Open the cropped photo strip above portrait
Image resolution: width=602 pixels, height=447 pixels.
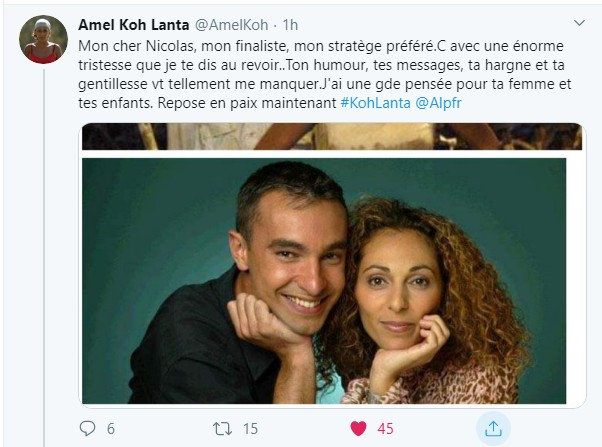click(332, 136)
